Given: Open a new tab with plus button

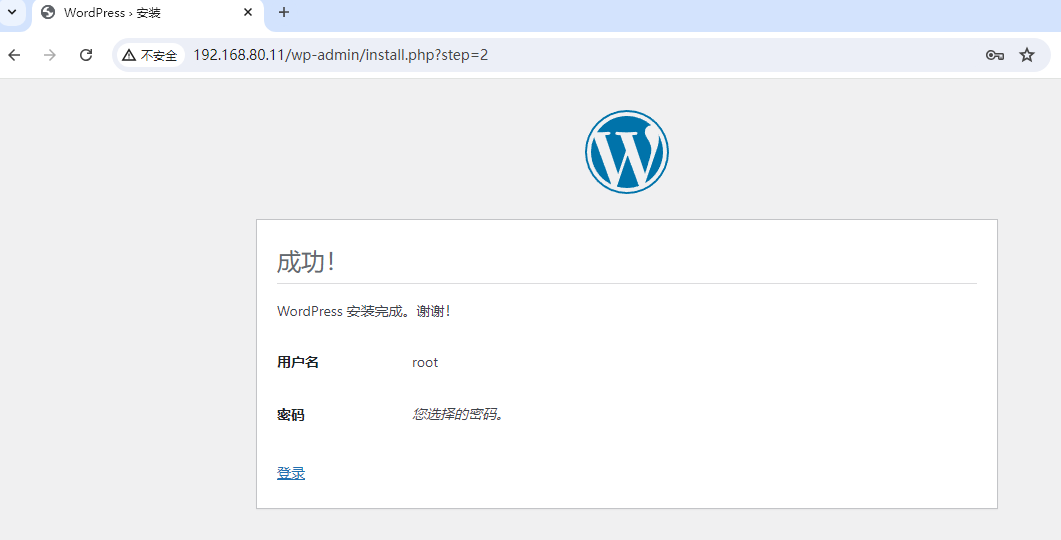Looking at the screenshot, I should tap(284, 12).
